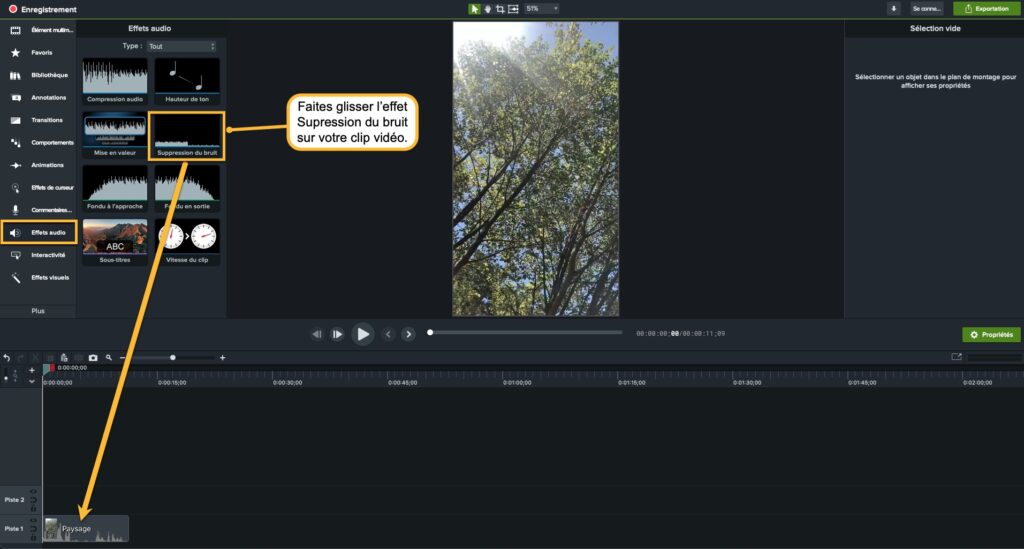This screenshot has height=549, width=1024.
Task: Zoom out the timeline with minus button
Action: pyautogui.click(x=123, y=358)
